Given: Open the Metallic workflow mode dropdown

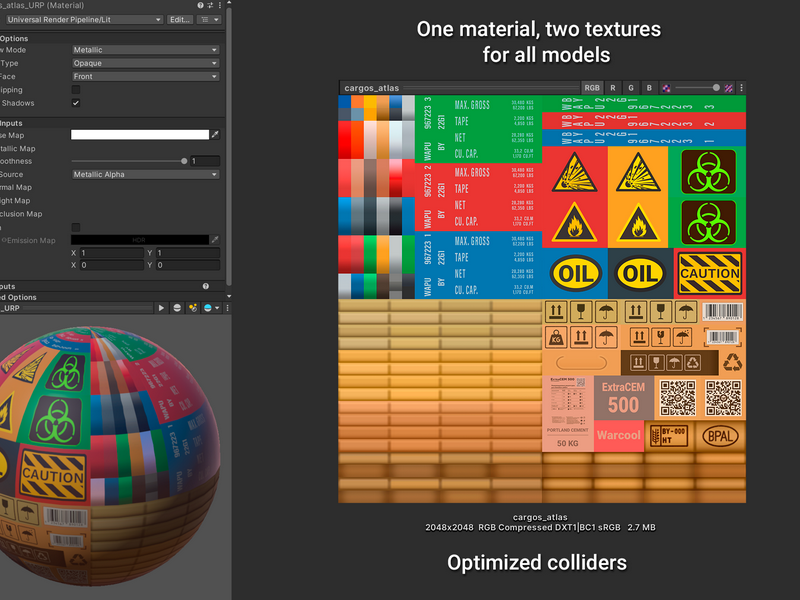Looking at the screenshot, I should click(145, 50).
